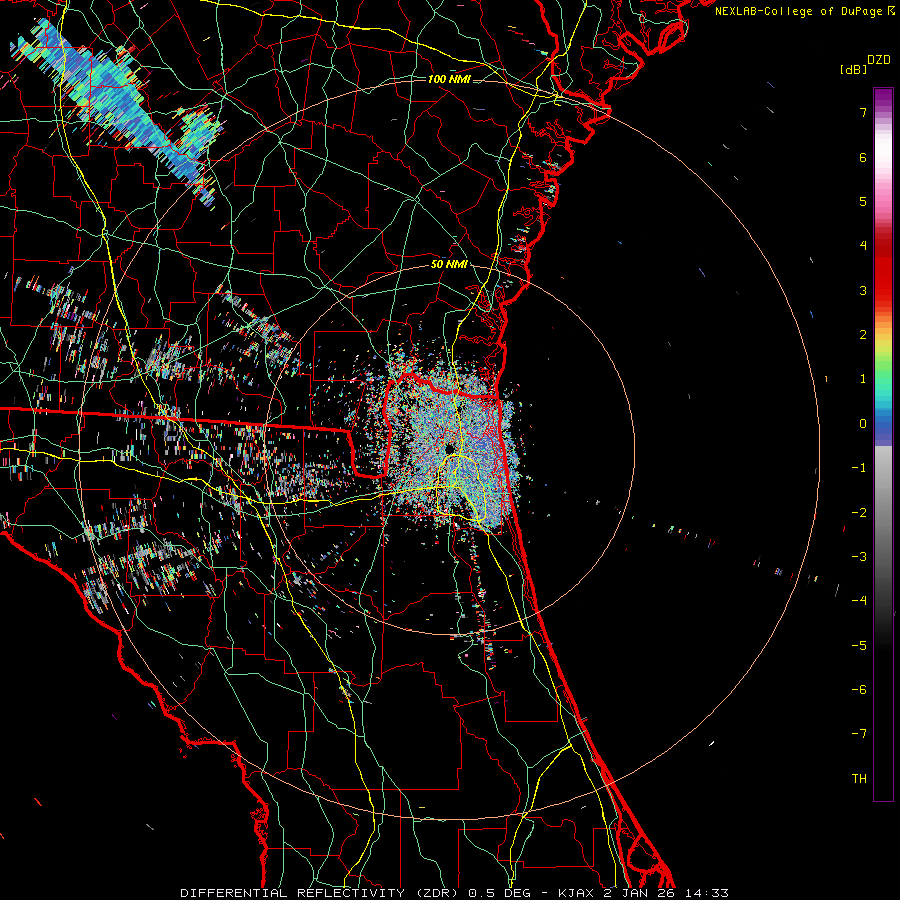The height and width of the screenshot is (900, 900).
Task: Click the -5 value on the color scale
Action: [x=859, y=646]
